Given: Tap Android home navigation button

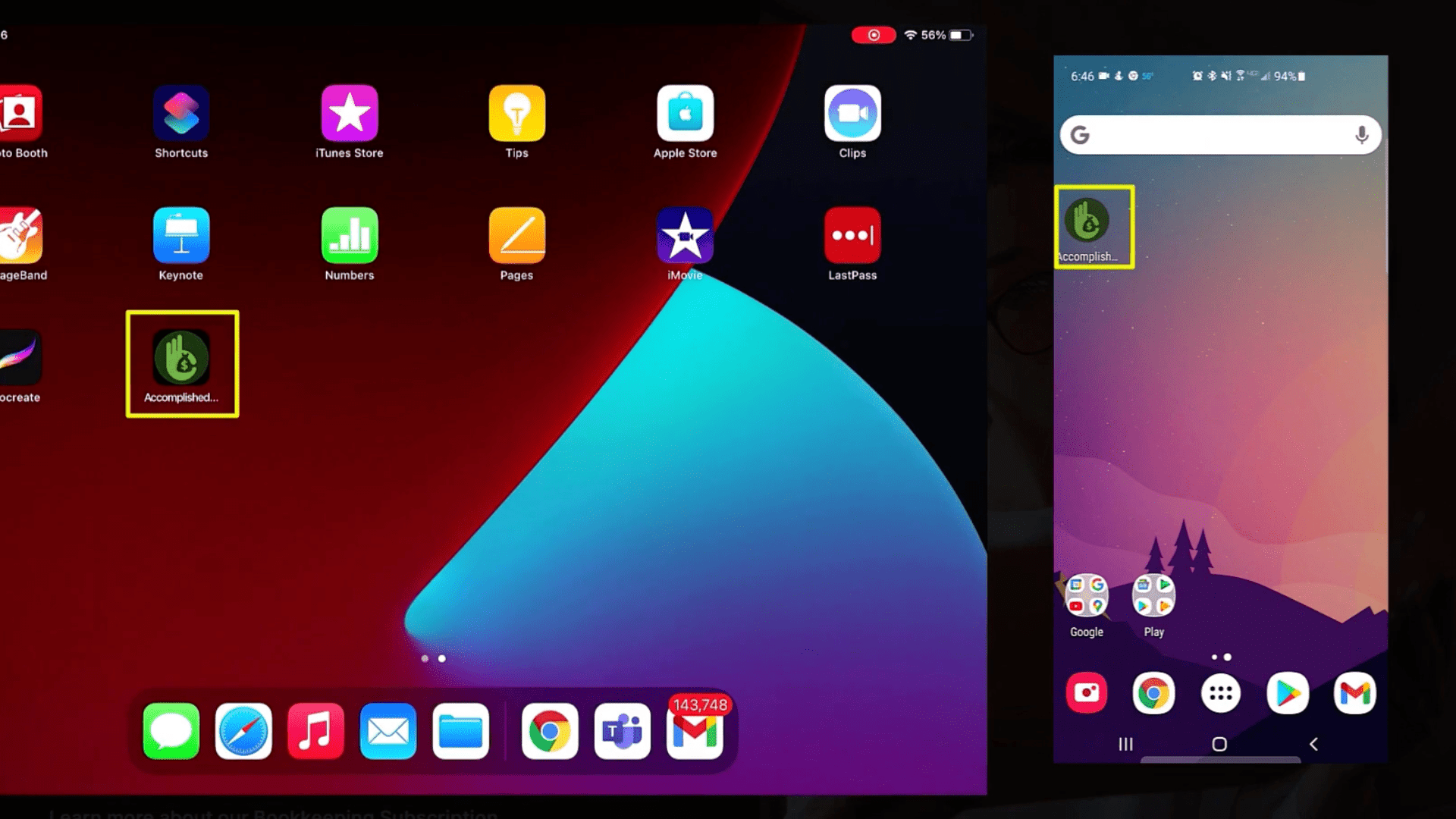Looking at the screenshot, I should (x=1220, y=744).
